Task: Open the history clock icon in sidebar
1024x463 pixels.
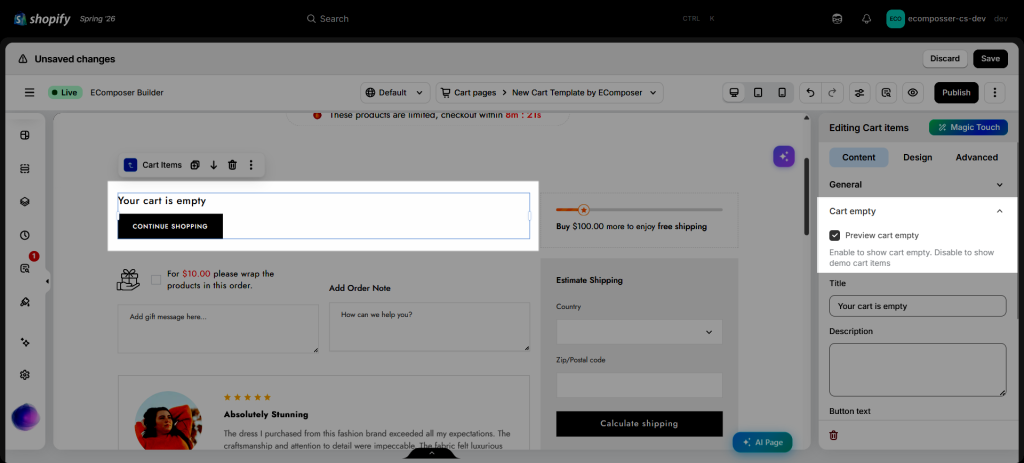Action: [25, 235]
